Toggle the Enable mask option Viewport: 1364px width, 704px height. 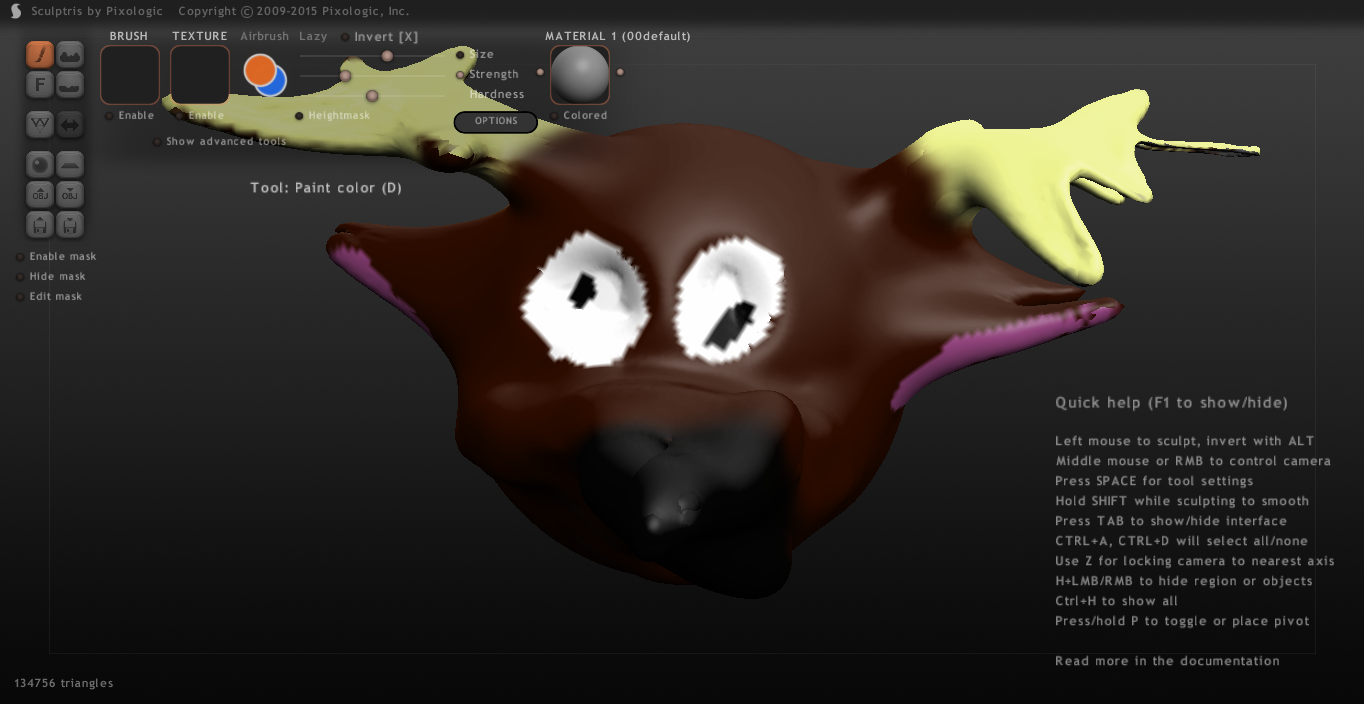tap(21, 257)
